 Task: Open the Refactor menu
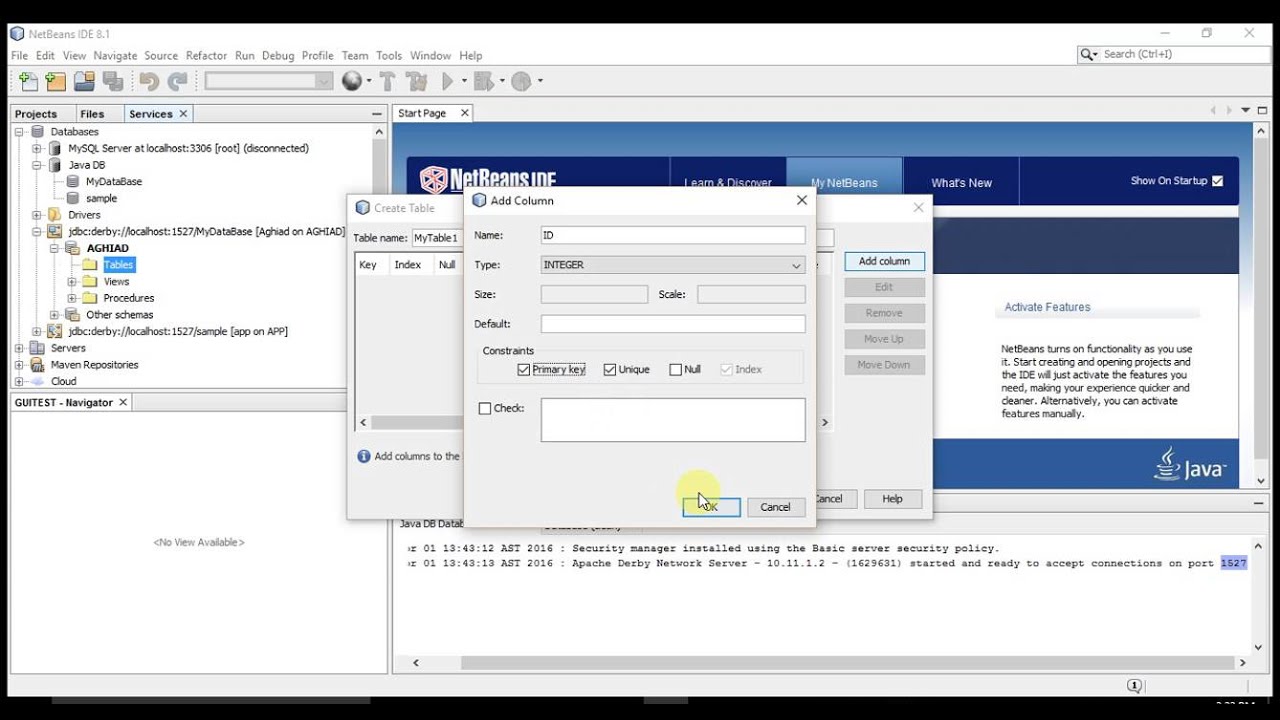206,56
